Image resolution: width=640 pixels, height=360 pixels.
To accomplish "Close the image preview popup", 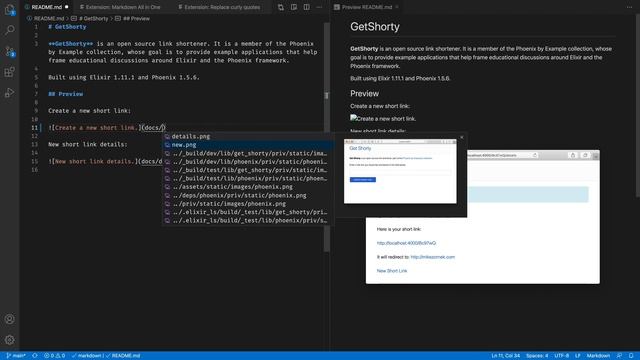I will tap(462, 137).
